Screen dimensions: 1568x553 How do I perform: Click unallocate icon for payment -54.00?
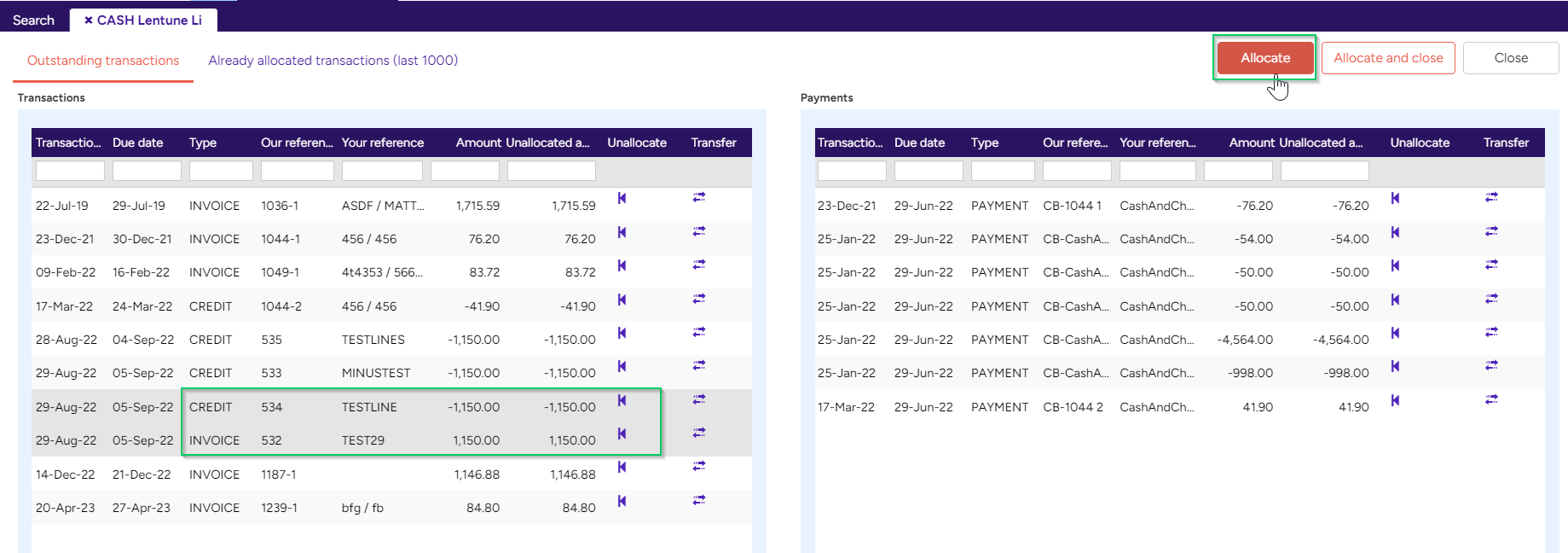click(1395, 232)
